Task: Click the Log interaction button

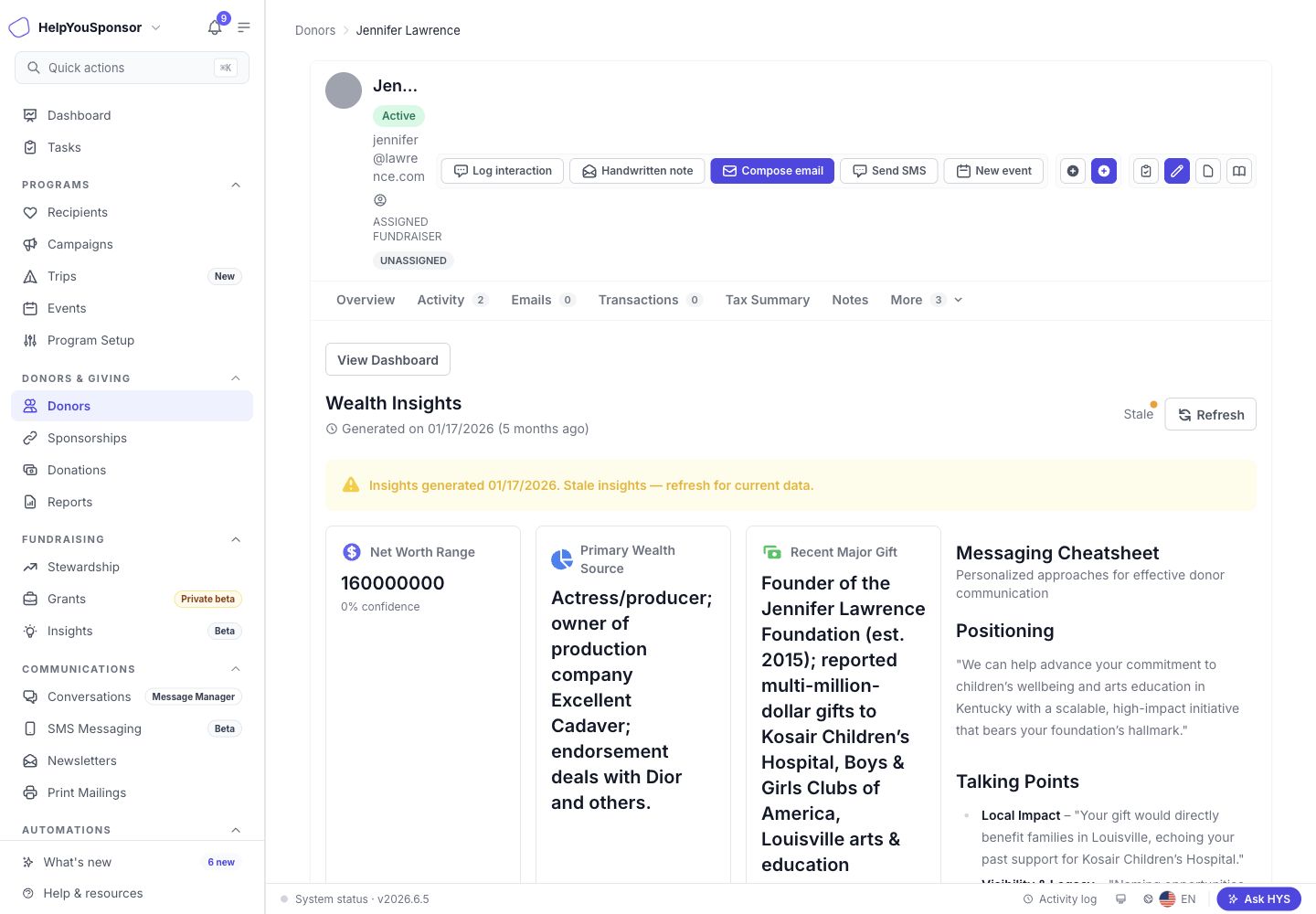Action: click(x=503, y=171)
